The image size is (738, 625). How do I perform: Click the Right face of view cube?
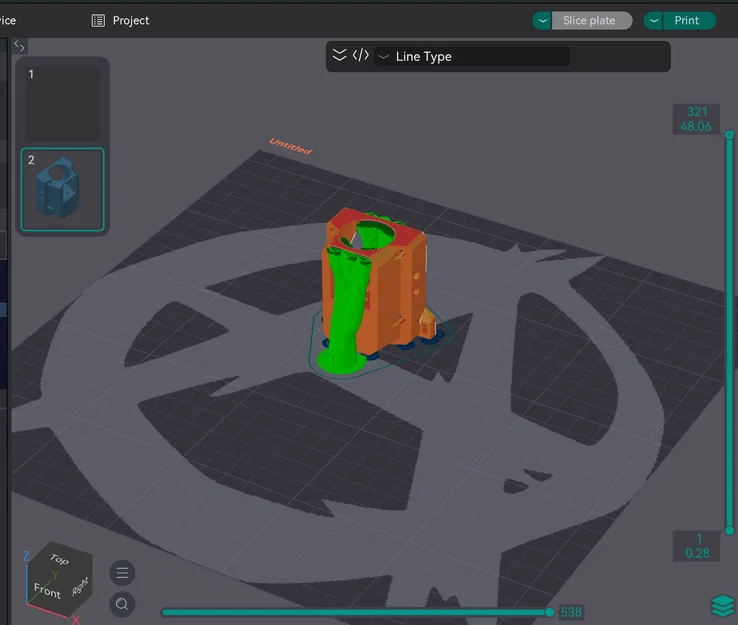[x=80, y=586]
